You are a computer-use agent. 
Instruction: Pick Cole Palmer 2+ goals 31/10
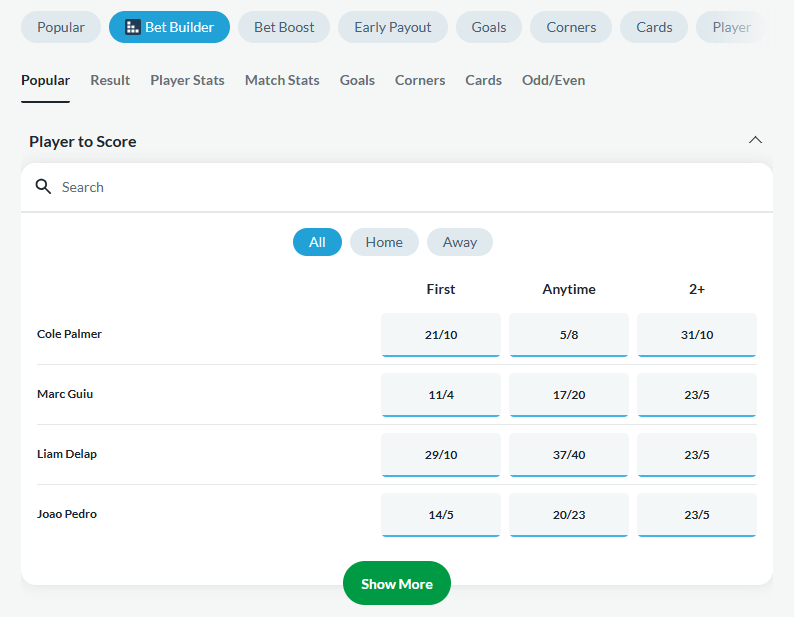697,335
